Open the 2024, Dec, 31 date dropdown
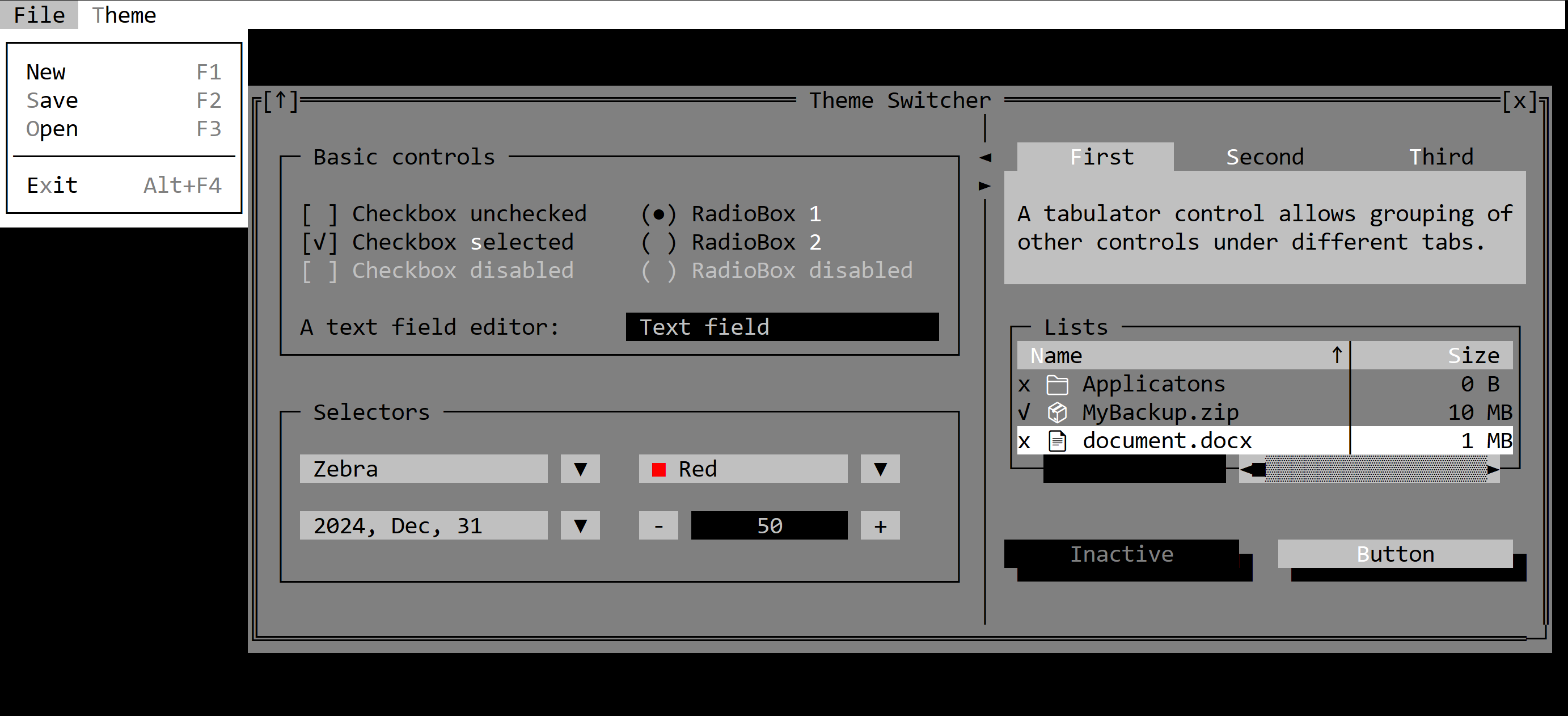The image size is (1568, 716). (580, 525)
